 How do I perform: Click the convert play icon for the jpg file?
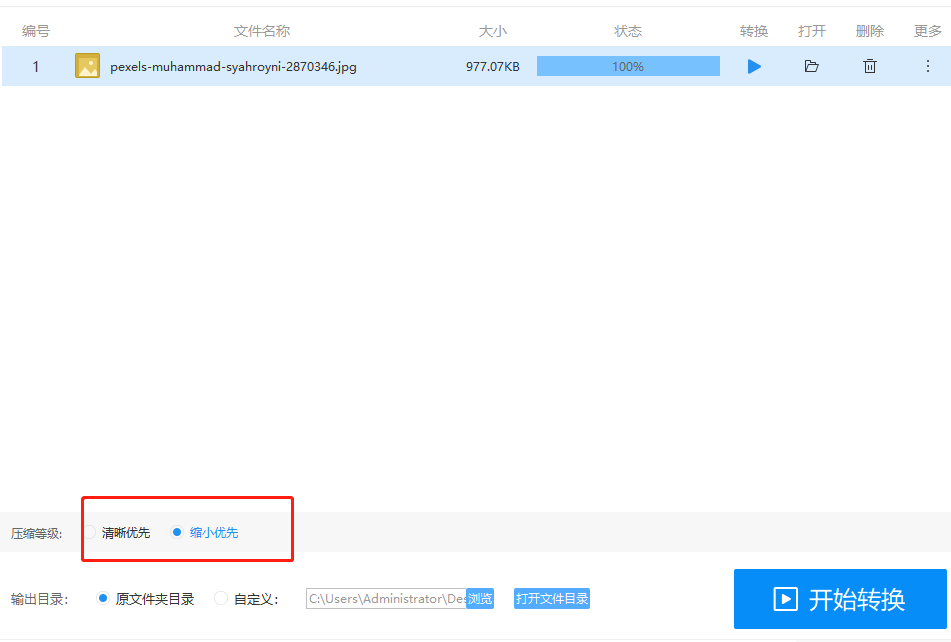pyautogui.click(x=754, y=66)
